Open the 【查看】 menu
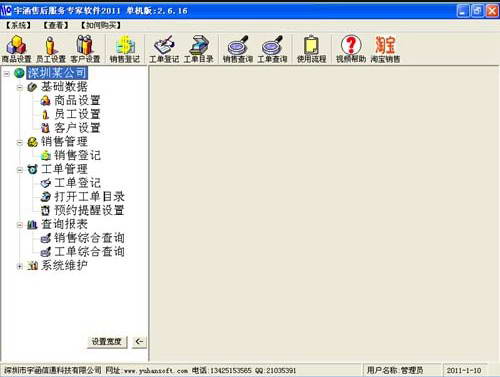Screen dimensions: 500x377 (x=56, y=25)
